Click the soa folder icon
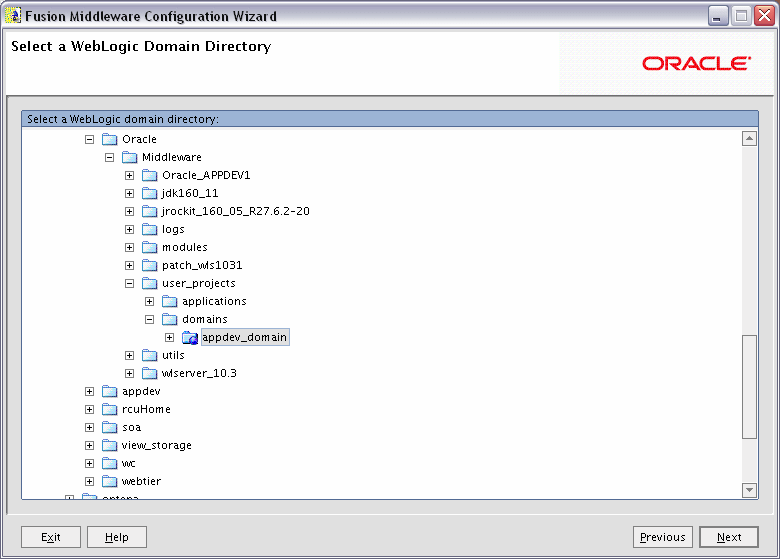Image resolution: width=780 pixels, height=559 pixels. pyautogui.click(x=109, y=428)
